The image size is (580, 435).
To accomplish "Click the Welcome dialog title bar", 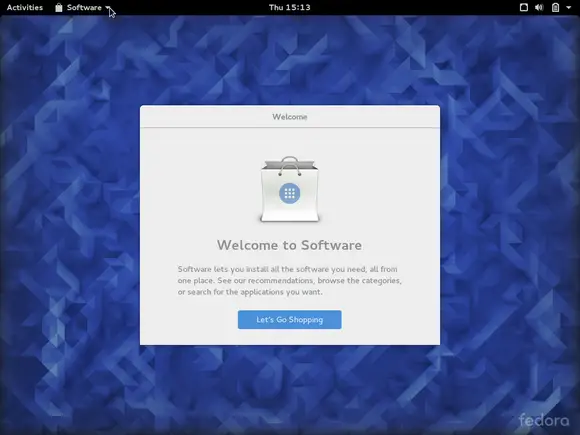I will [x=290, y=117].
